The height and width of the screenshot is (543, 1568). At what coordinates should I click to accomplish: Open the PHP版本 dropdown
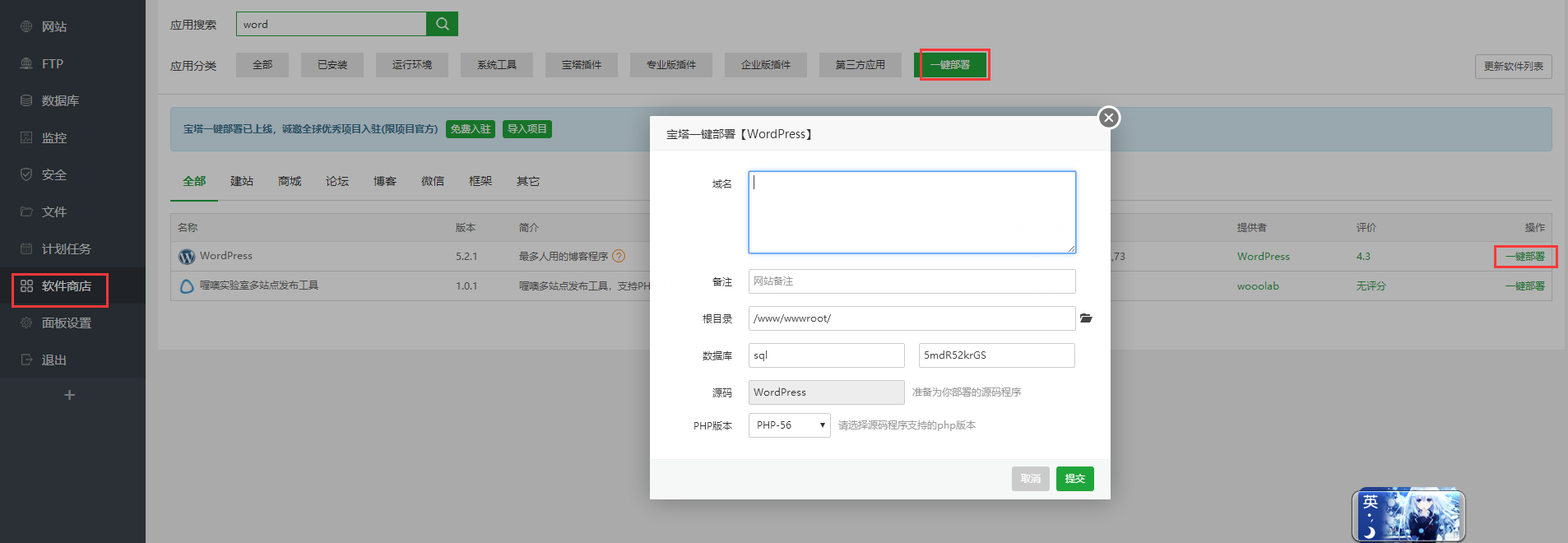(x=790, y=425)
